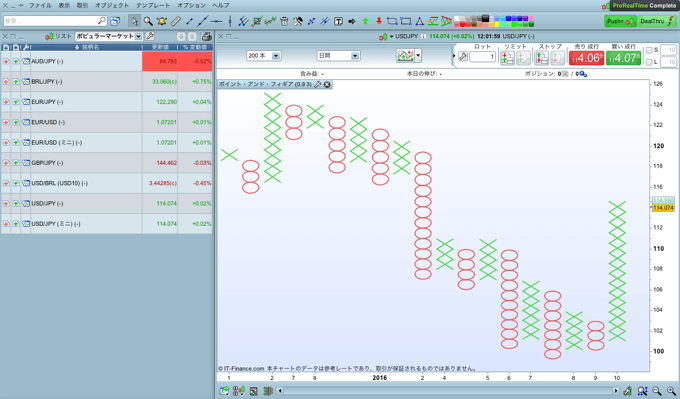This screenshot has width=680, height=399.
Task: Select the red down arrow drawing tool
Action: (379, 21)
